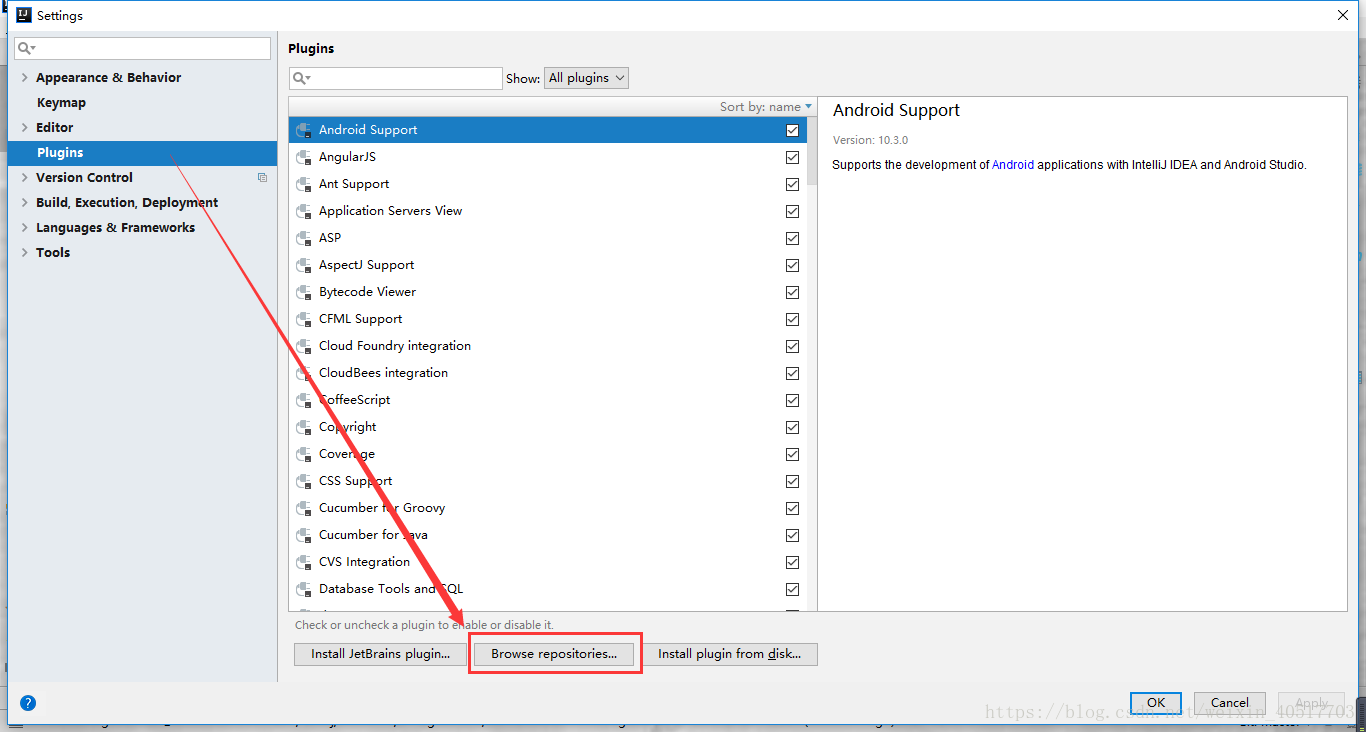Click the Ant Support plugin icon
Viewport: 1366px width, 732px height.
[x=304, y=184]
